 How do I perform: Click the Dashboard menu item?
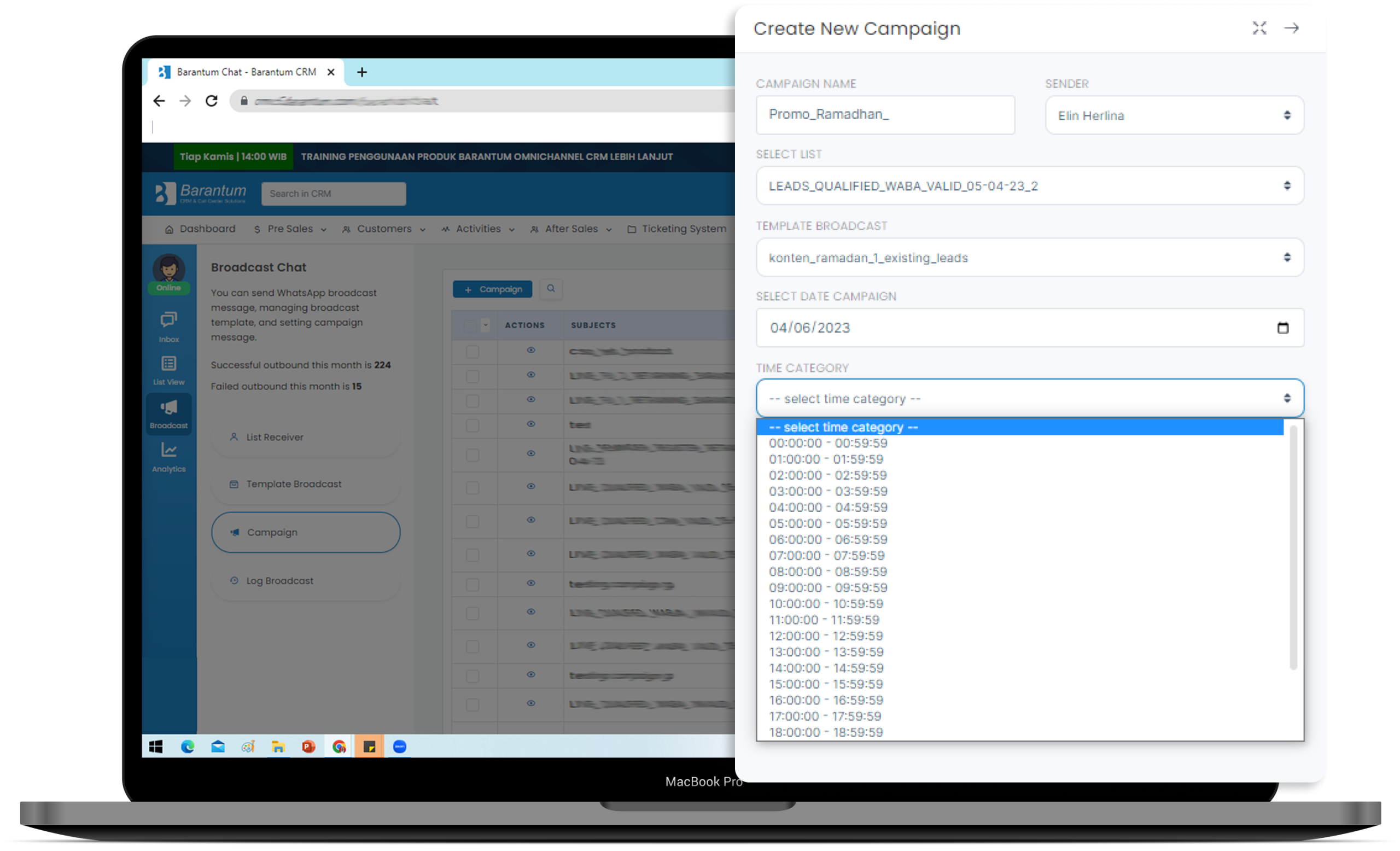click(x=200, y=229)
